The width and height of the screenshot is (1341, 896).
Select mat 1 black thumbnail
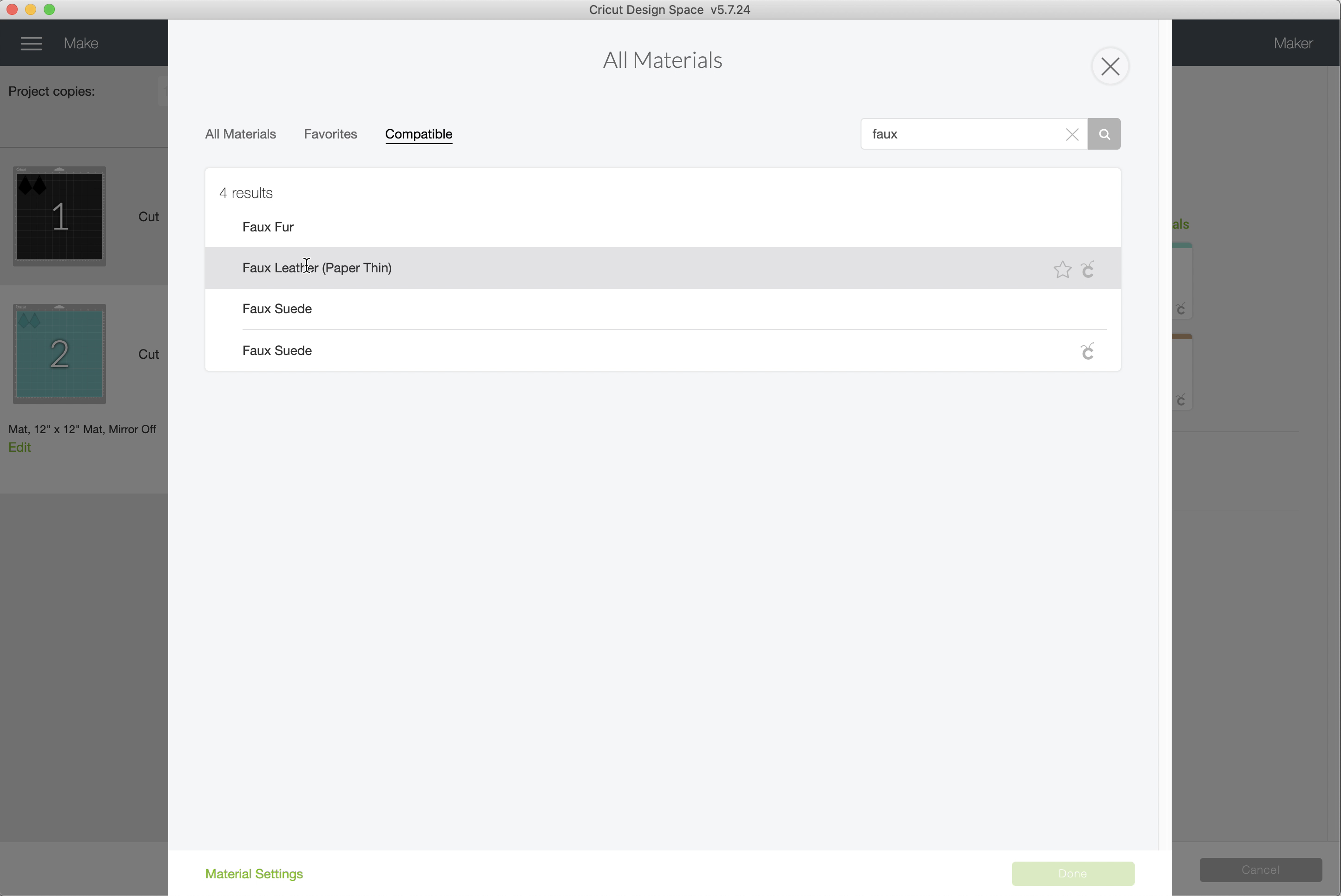pyautogui.click(x=59, y=216)
